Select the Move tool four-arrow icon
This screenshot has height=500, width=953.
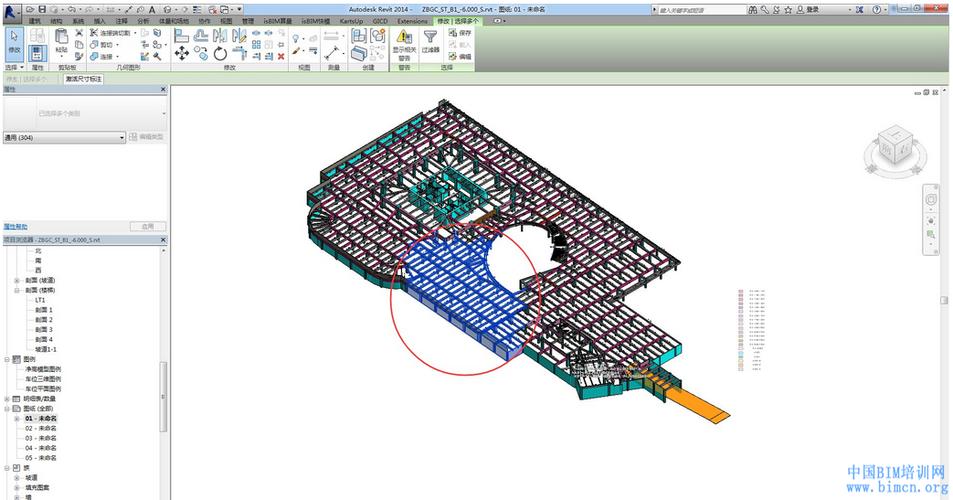(181, 53)
